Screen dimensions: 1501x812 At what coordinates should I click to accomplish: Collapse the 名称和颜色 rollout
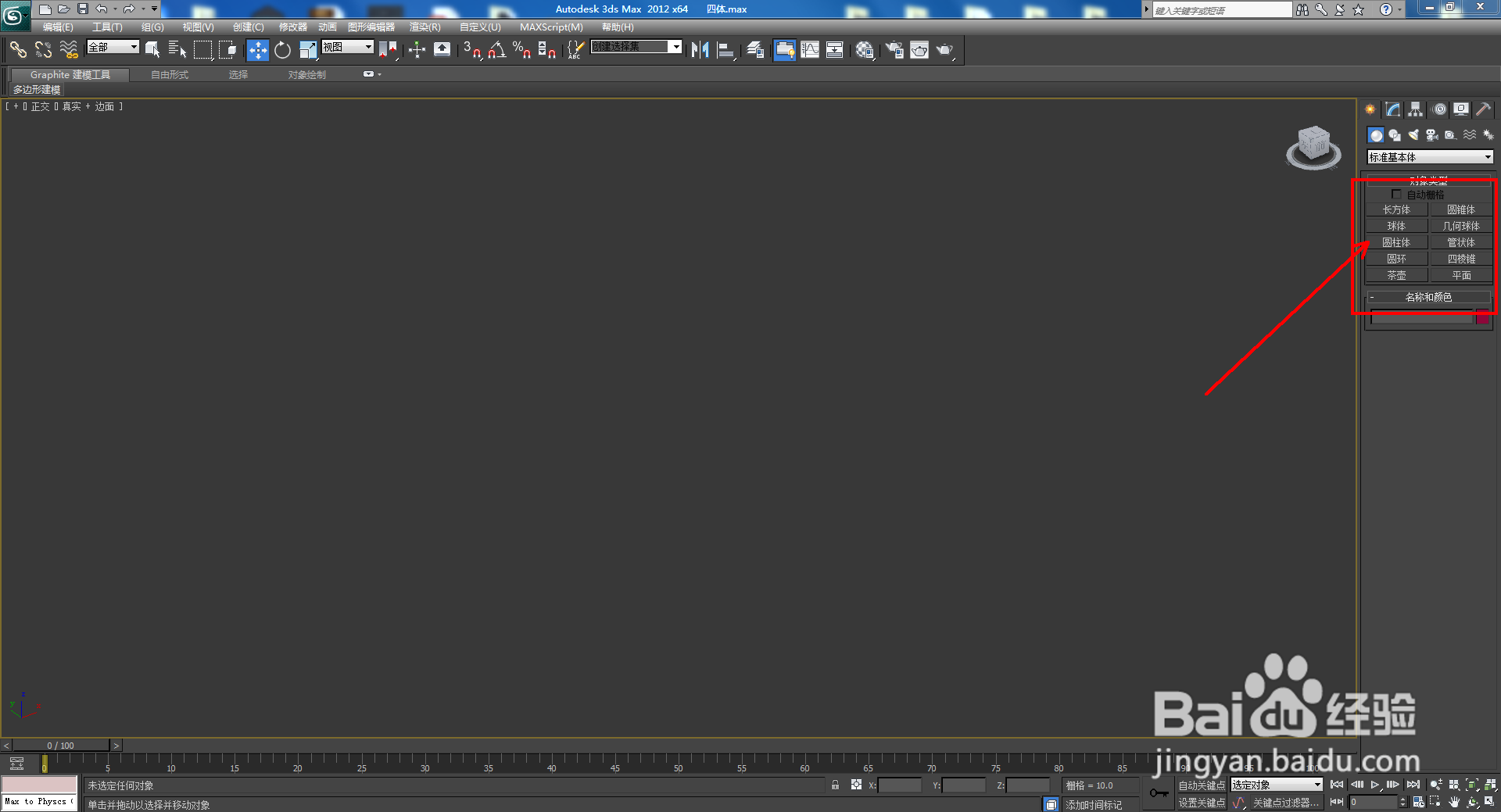click(x=1428, y=297)
